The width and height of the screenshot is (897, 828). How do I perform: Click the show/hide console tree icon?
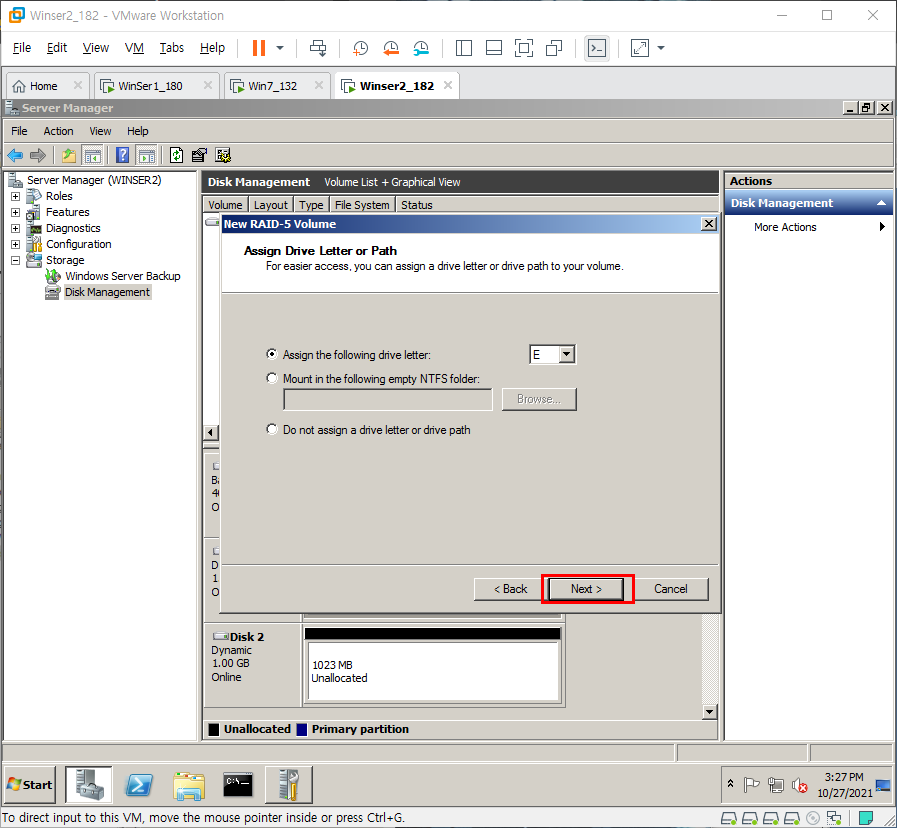[x=93, y=155]
